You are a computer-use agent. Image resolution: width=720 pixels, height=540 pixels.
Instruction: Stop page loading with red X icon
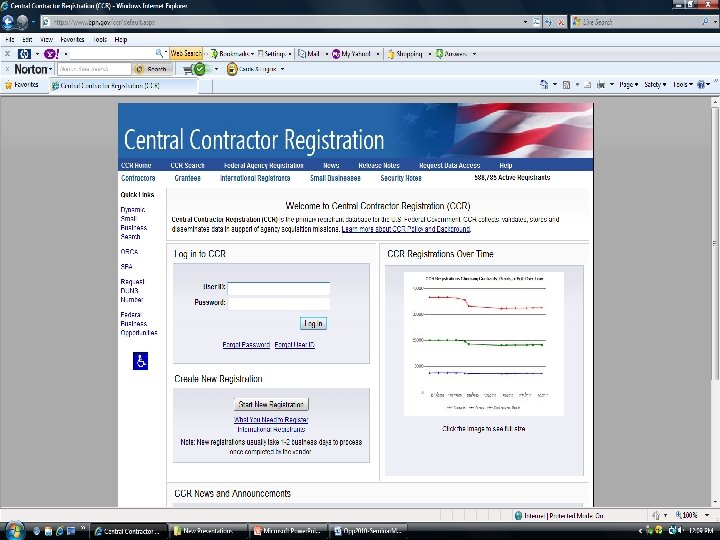[x=561, y=22]
